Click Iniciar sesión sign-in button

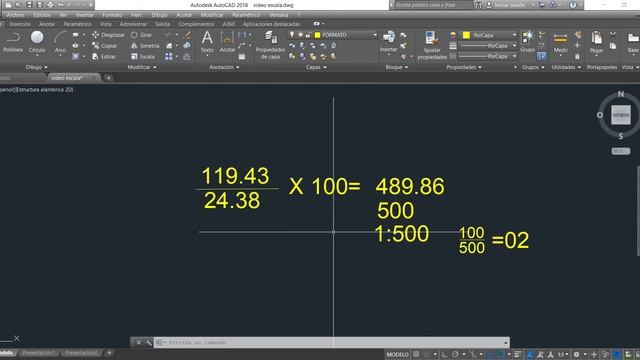pos(509,5)
